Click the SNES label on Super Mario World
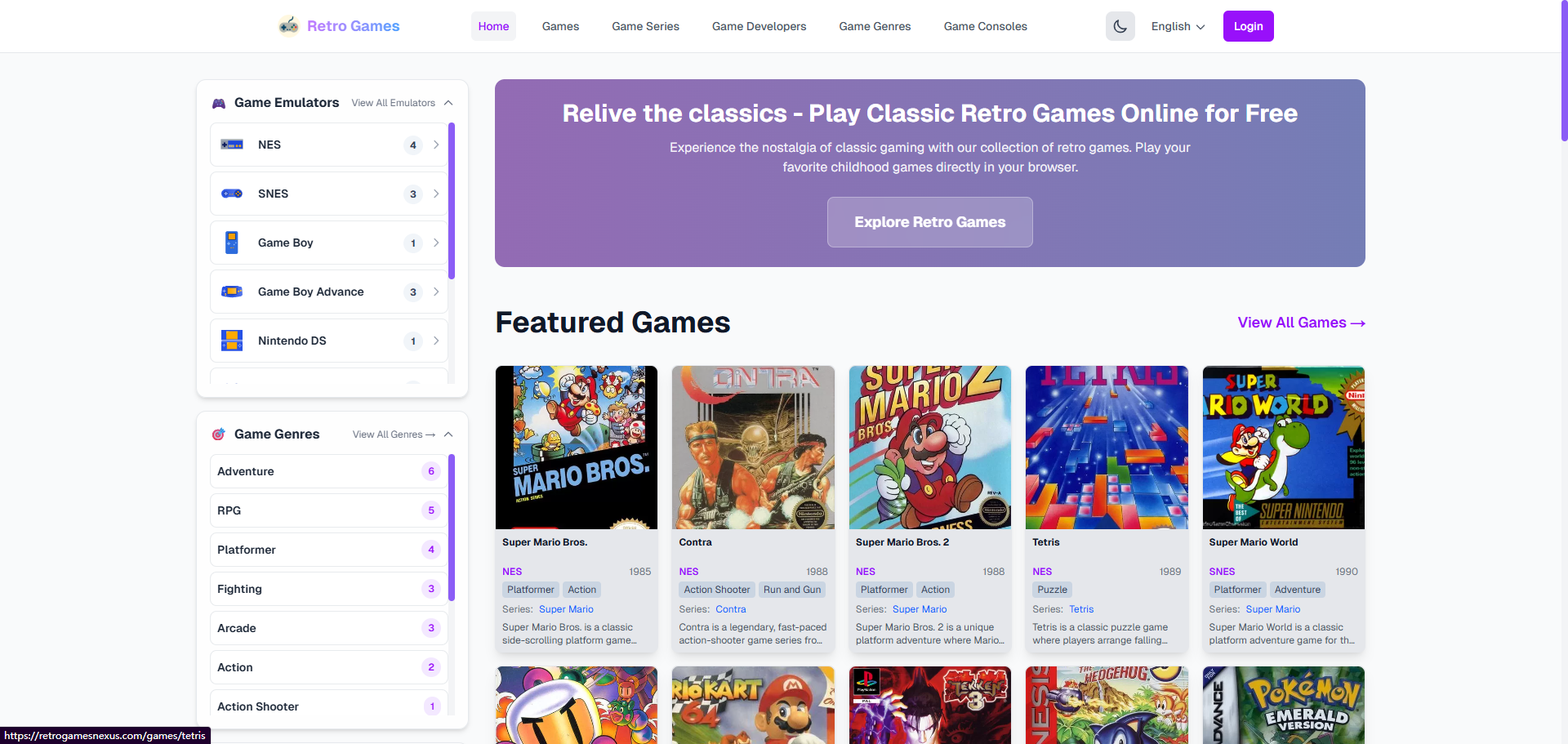 [1222, 572]
